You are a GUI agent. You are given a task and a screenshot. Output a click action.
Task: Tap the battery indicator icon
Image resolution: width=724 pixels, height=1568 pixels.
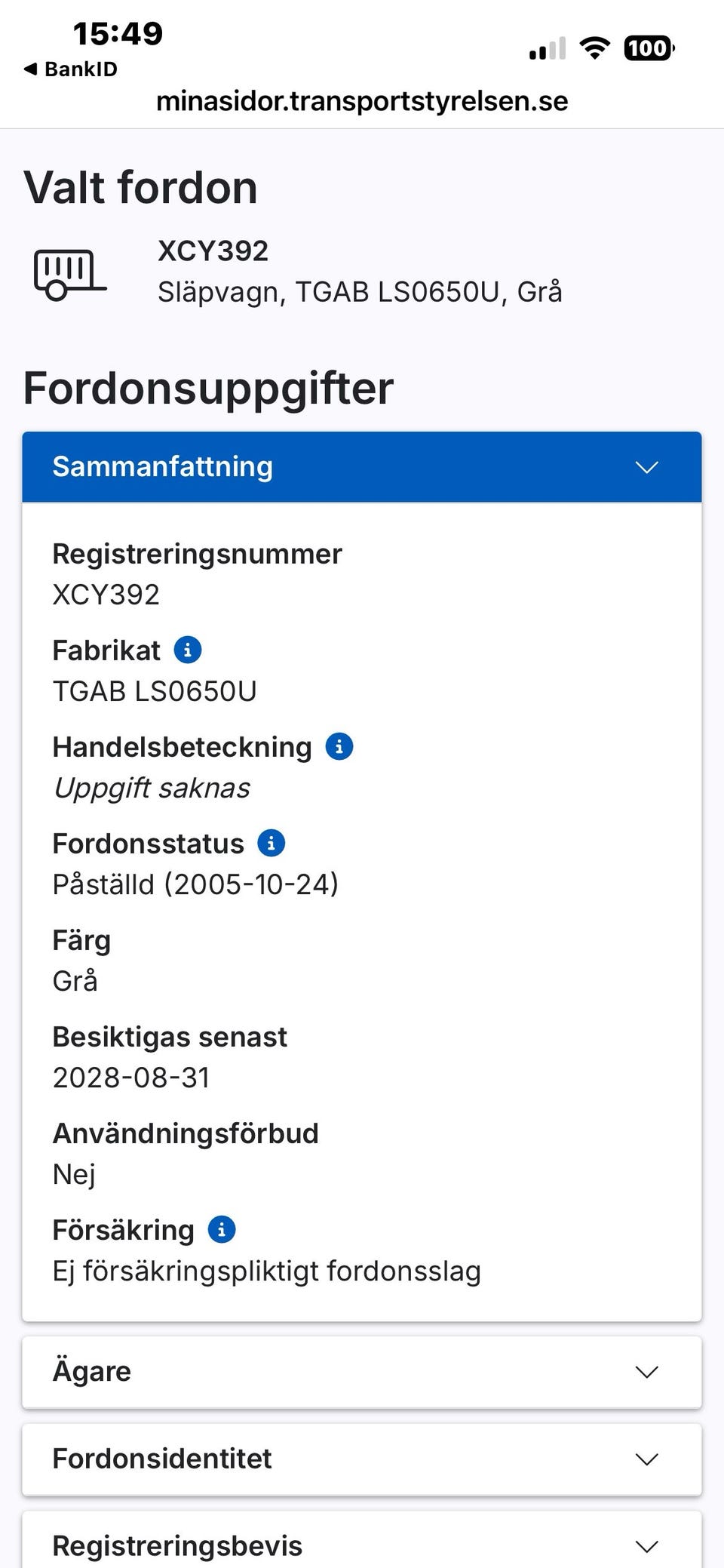coord(649,49)
